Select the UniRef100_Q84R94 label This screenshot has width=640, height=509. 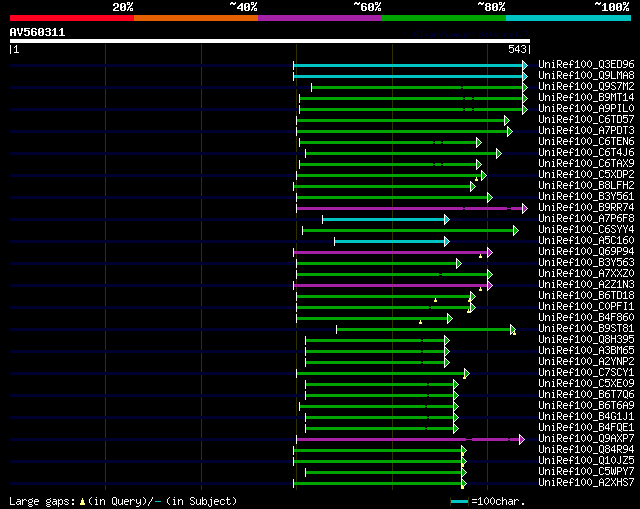click(x=586, y=450)
